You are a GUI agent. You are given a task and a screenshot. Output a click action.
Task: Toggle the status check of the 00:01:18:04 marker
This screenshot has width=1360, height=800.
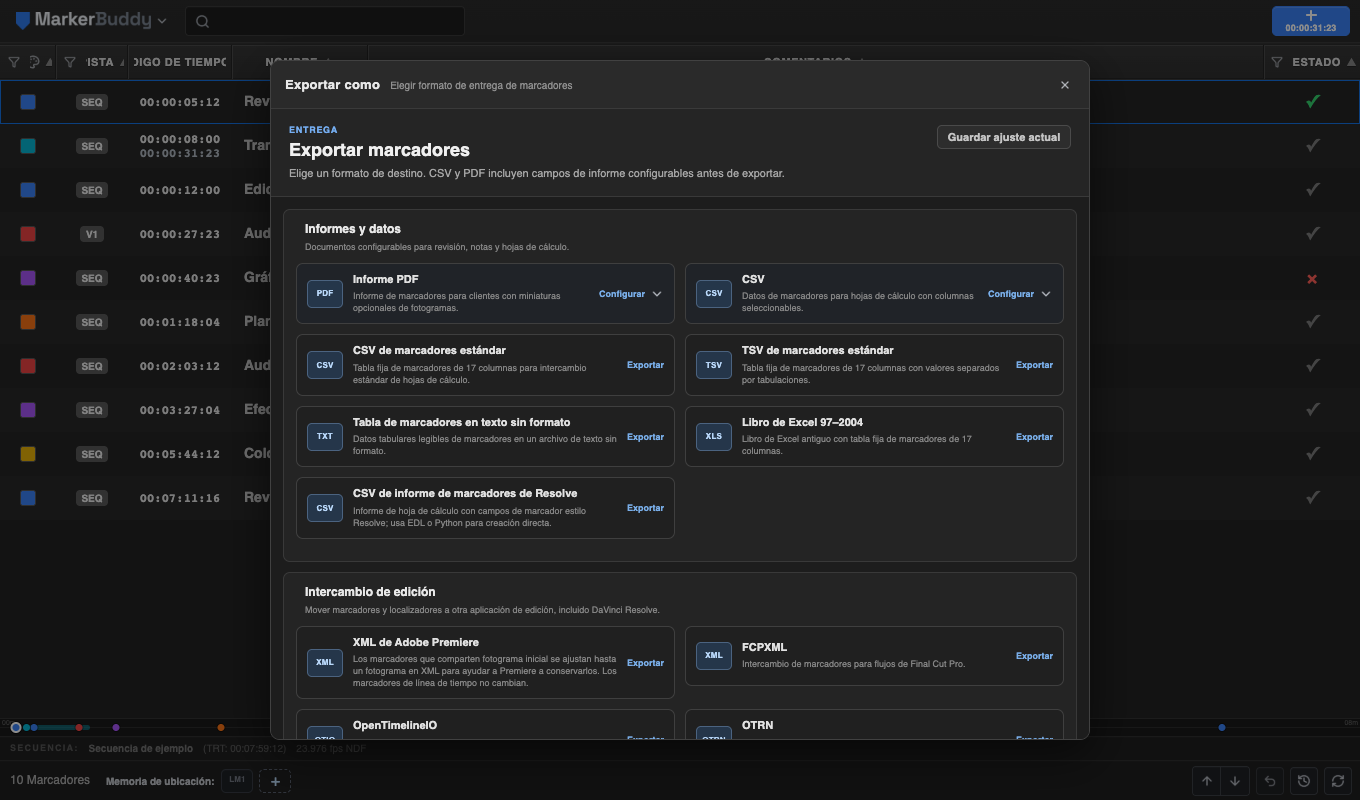point(1313,322)
